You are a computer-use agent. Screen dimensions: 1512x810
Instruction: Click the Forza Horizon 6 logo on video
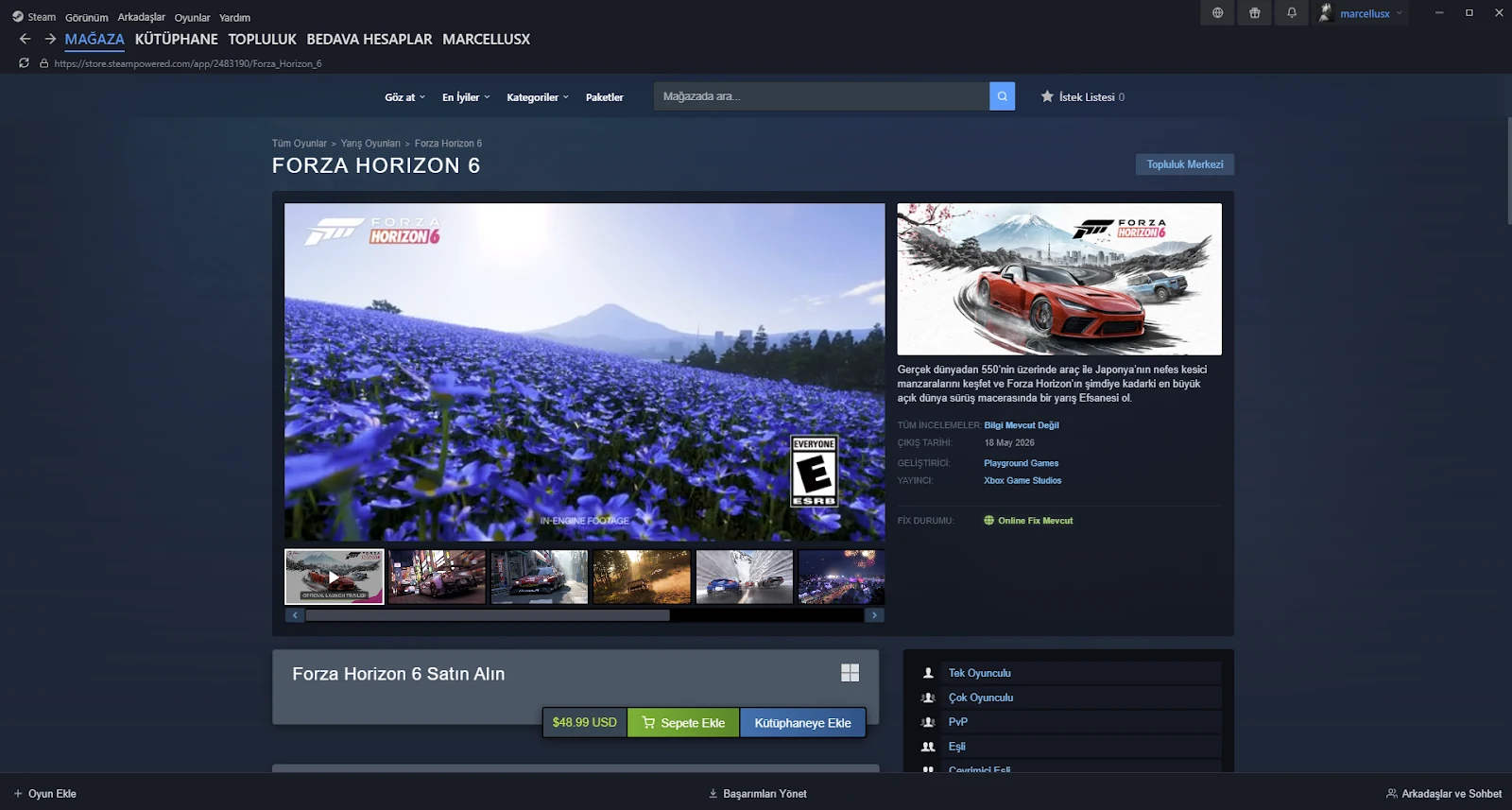pos(372,232)
